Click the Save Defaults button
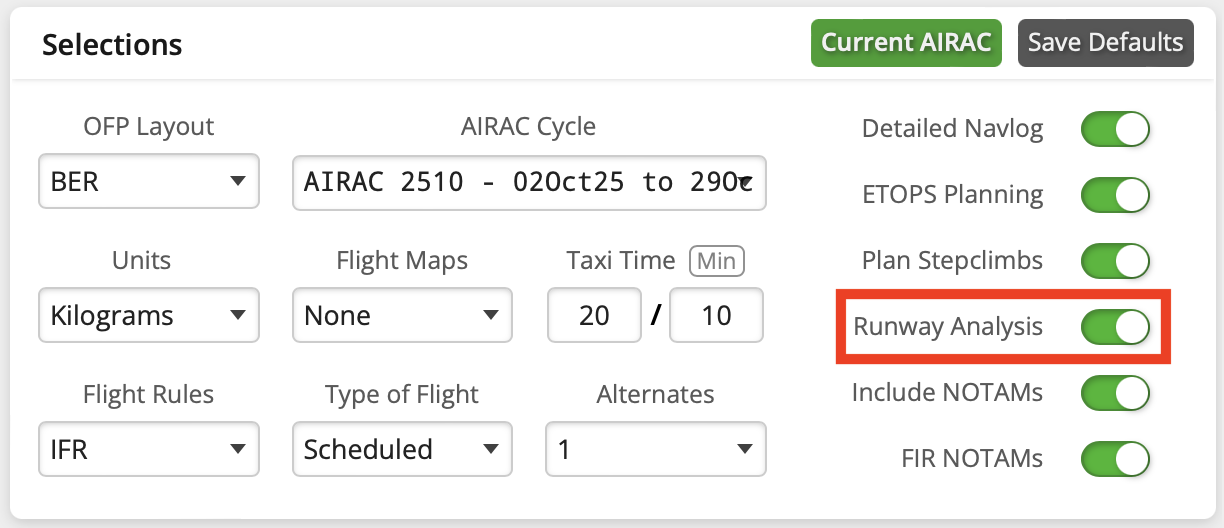This screenshot has width=1224, height=528. tap(1105, 43)
